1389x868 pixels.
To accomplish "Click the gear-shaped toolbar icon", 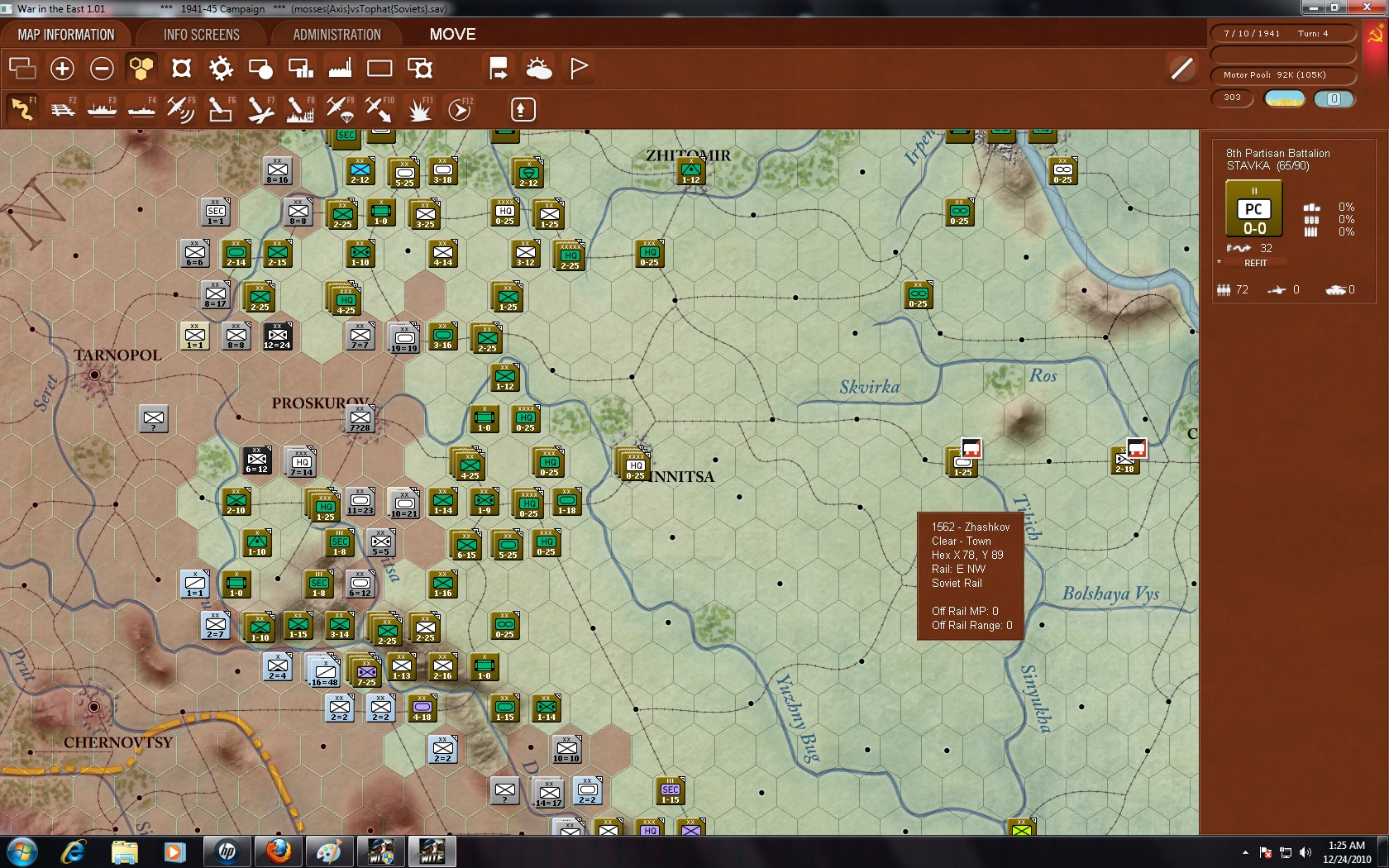I will pyautogui.click(x=221, y=68).
